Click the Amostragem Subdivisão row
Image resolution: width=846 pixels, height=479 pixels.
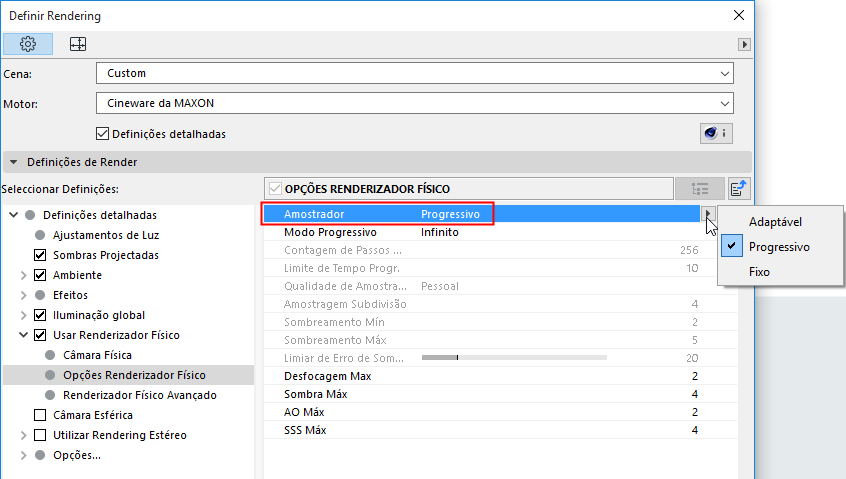click(500, 304)
